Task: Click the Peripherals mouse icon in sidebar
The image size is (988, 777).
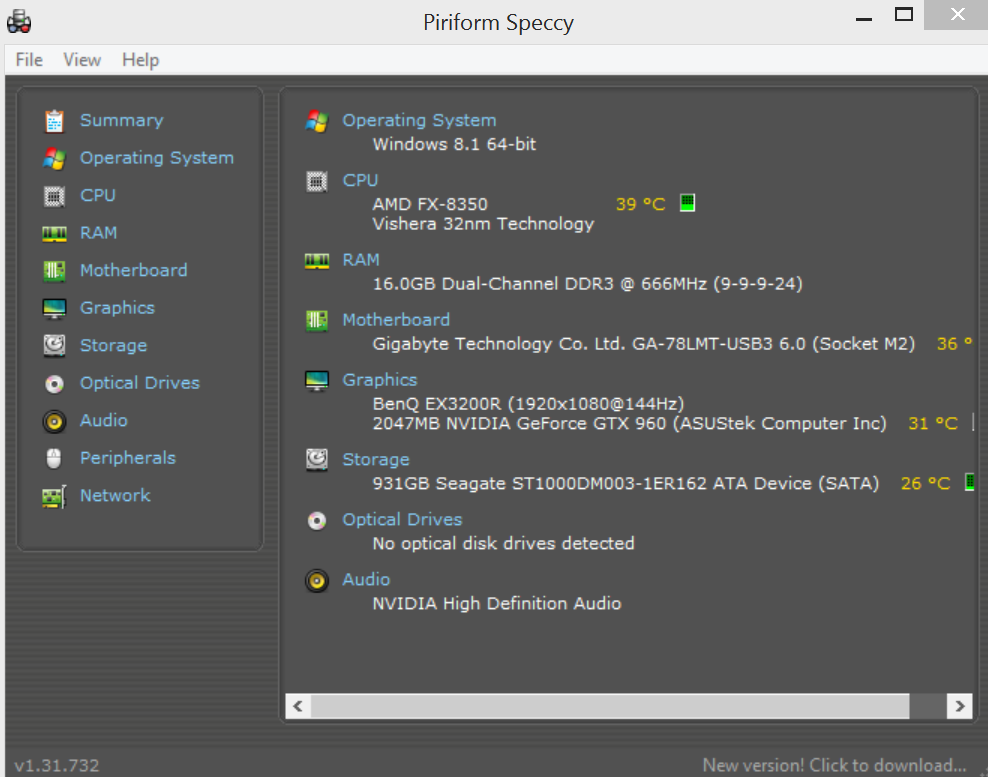Action: pos(54,458)
